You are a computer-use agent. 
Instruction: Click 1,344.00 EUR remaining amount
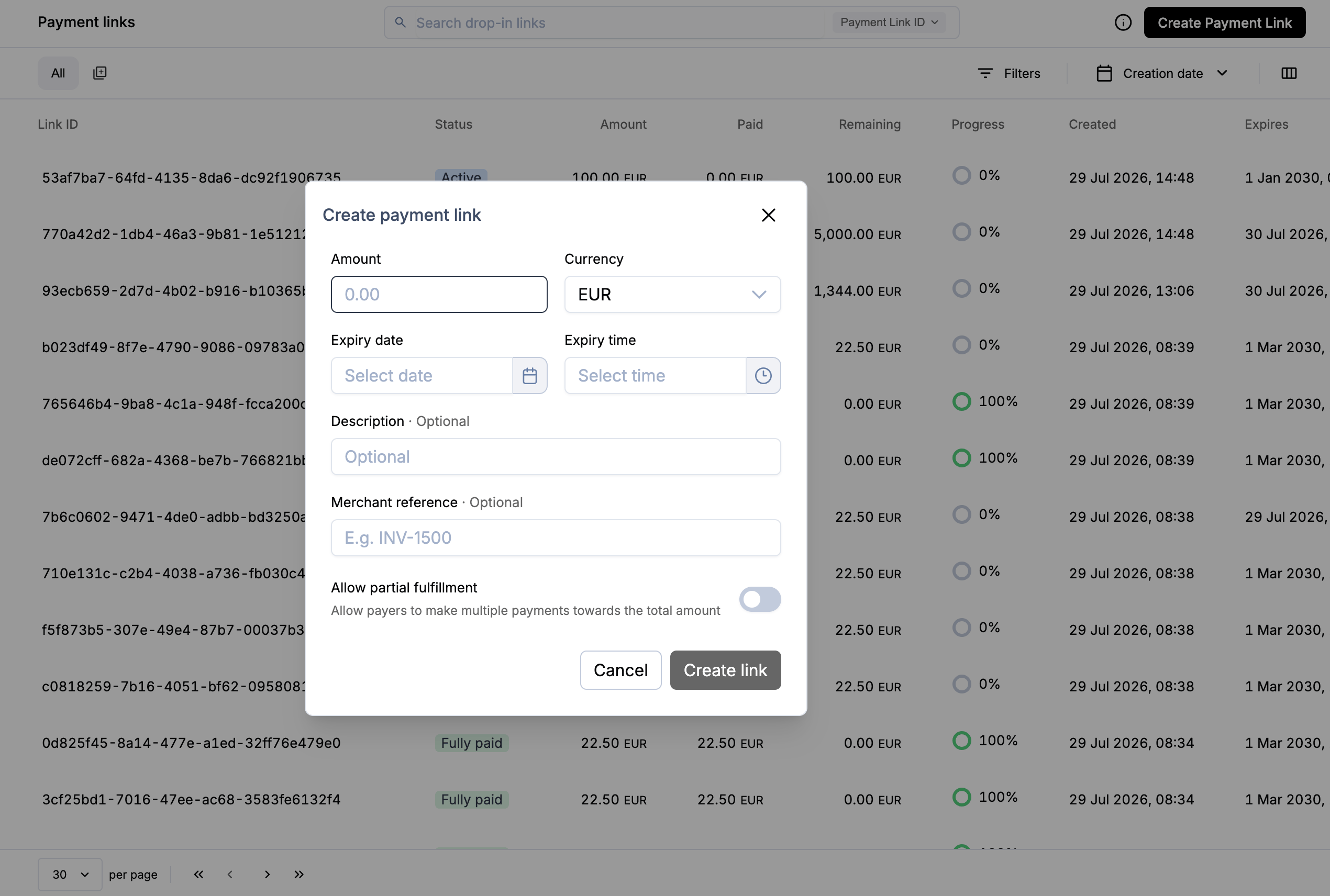[857, 291]
